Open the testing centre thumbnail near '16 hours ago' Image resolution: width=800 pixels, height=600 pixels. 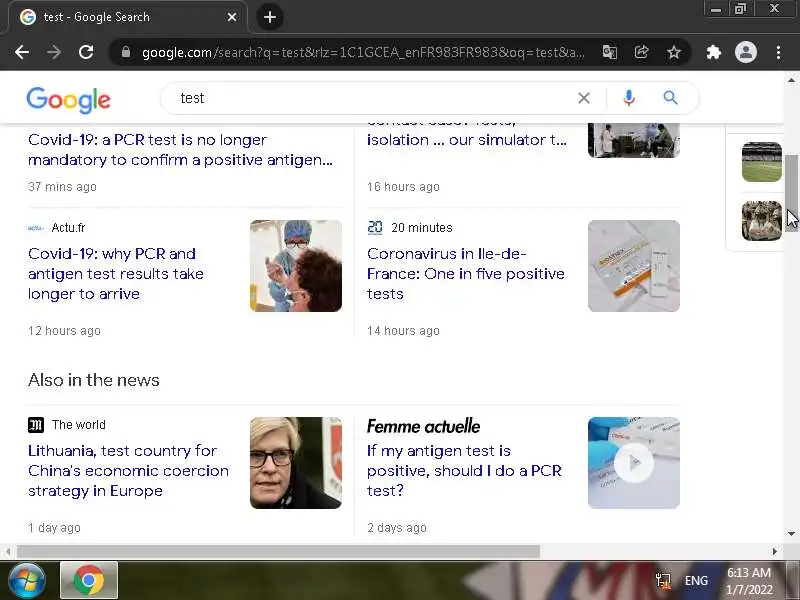[x=634, y=140]
